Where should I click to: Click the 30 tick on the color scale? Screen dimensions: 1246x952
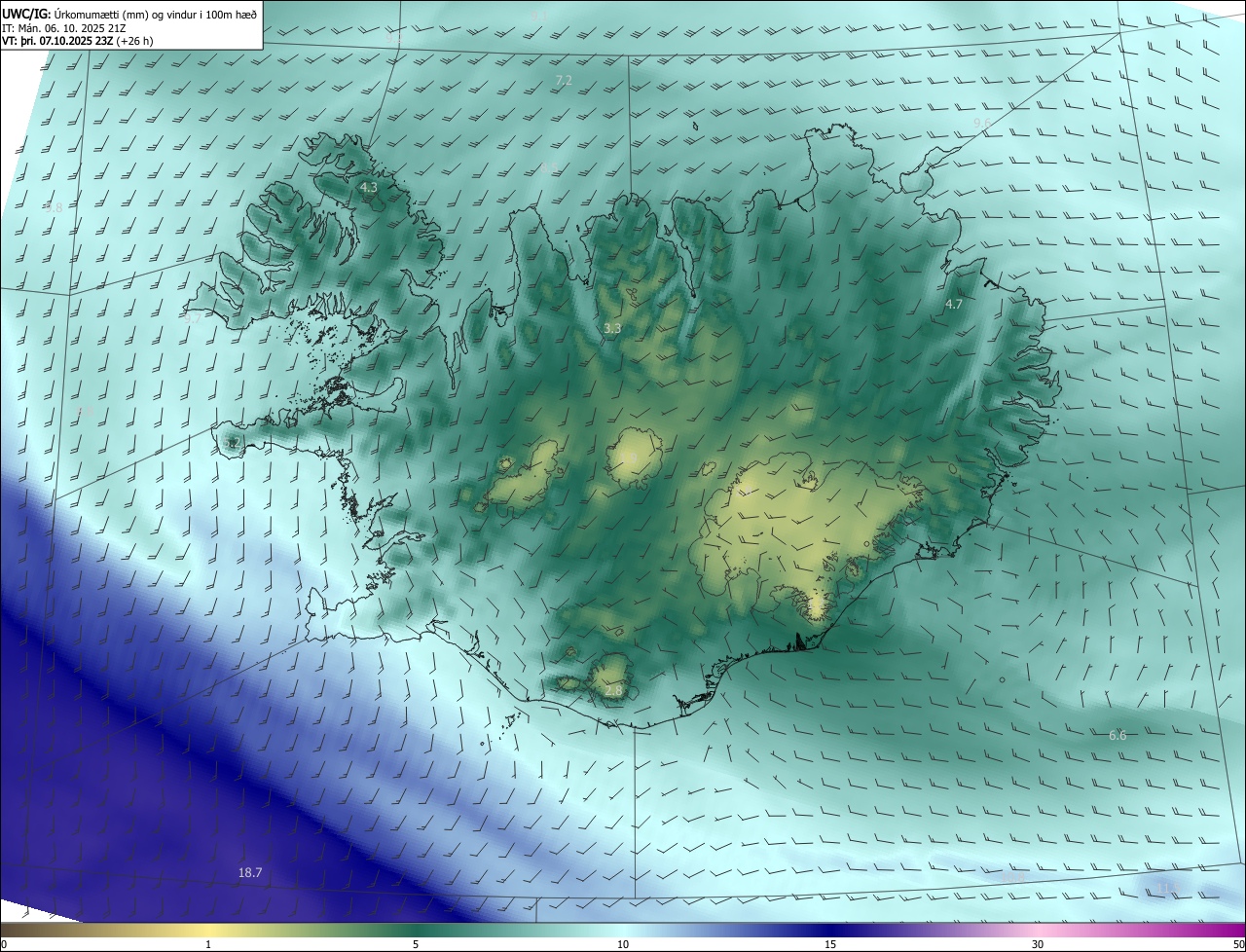[x=1038, y=944]
